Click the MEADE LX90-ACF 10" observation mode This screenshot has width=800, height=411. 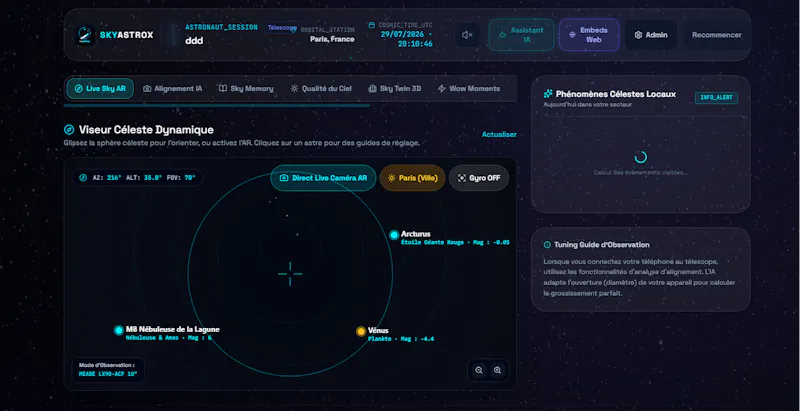click(x=108, y=374)
